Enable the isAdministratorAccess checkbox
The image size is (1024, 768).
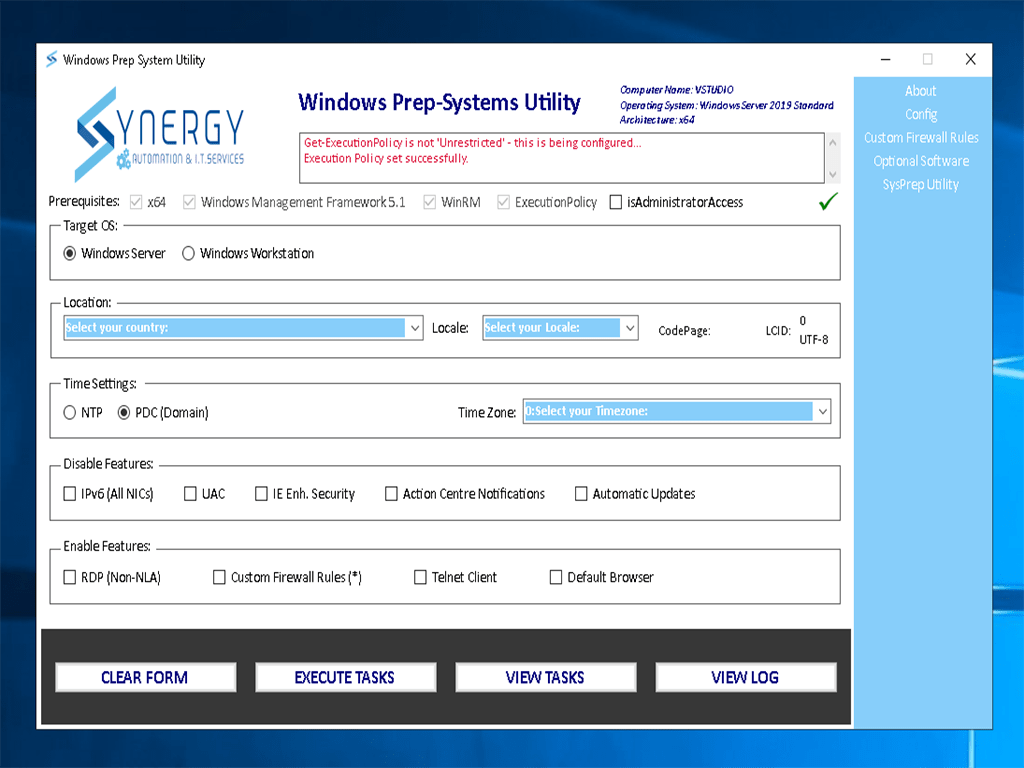coord(616,203)
